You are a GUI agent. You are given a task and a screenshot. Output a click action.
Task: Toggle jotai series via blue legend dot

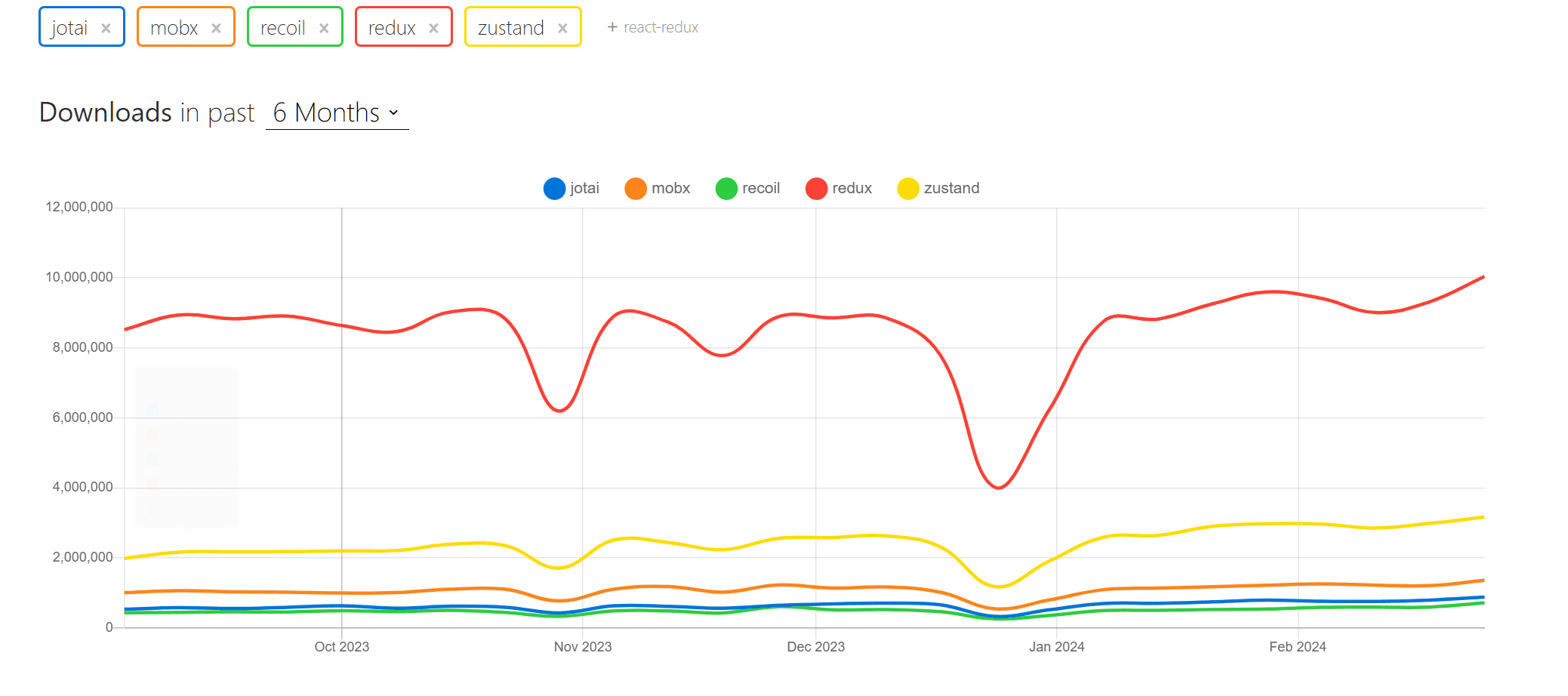click(554, 189)
